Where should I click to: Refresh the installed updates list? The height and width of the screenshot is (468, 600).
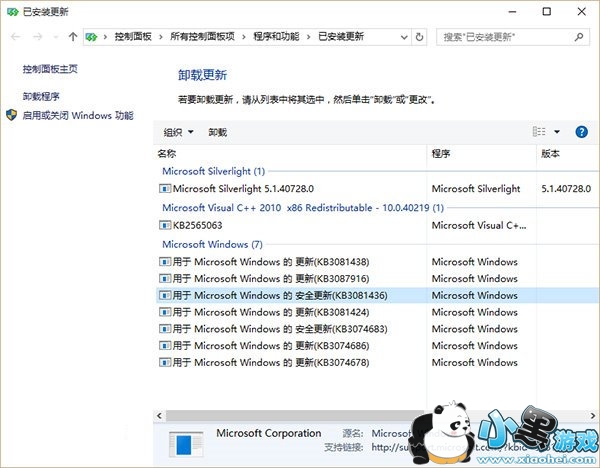[x=419, y=37]
